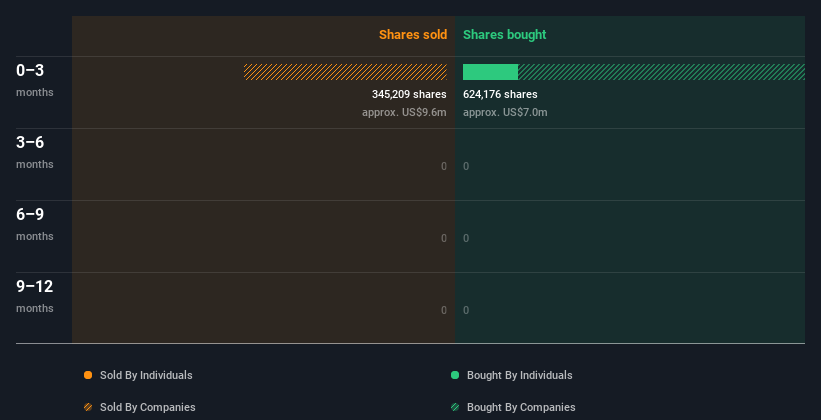Click the bought 0 value in 9–12 months row
The width and height of the screenshot is (821, 420).
tap(466, 310)
